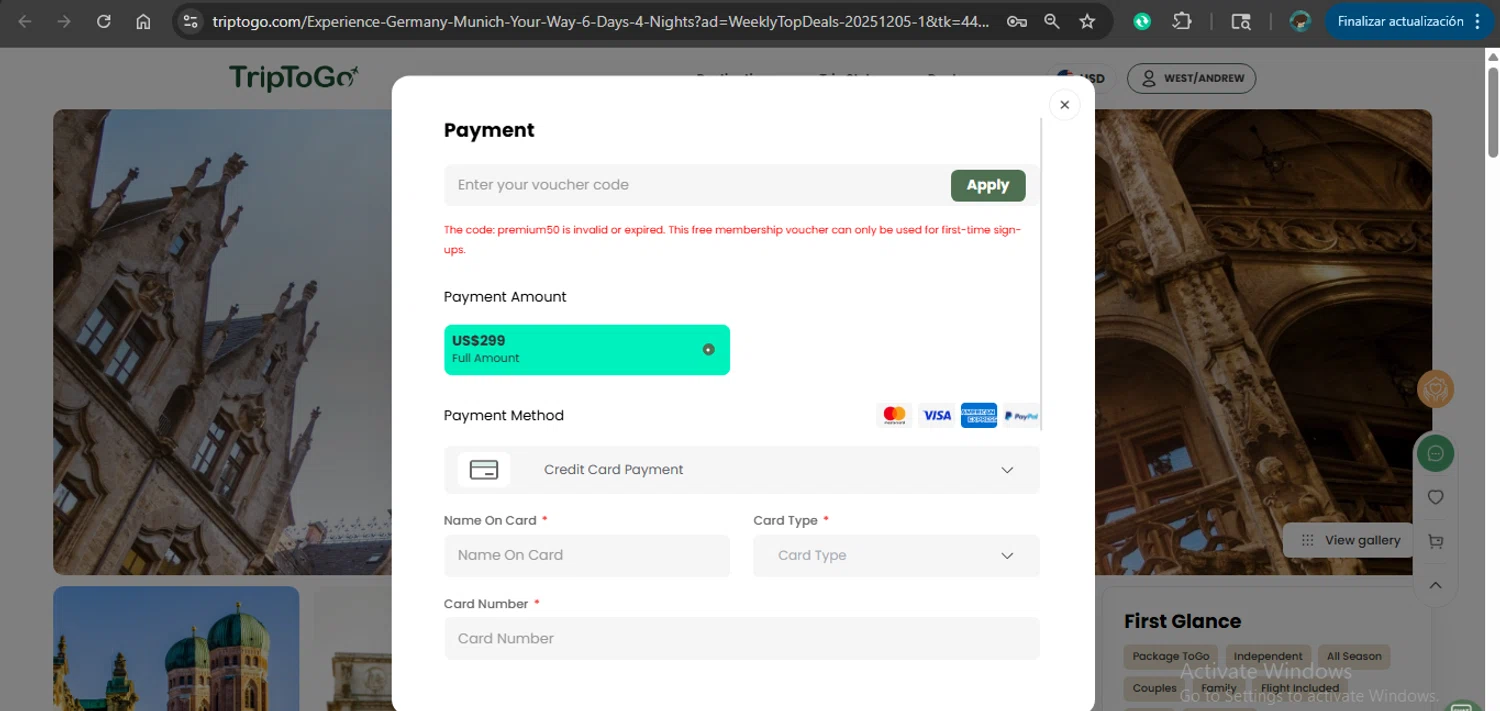Viewport: 1500px width, 711px height.
Task: Click Finalizar actualización button
Action: coord(1400,21)
